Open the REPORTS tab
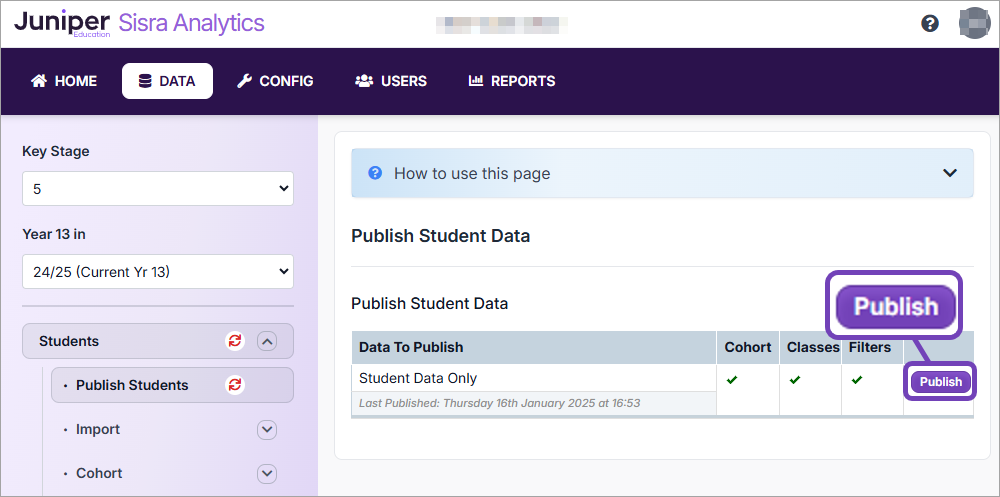The image size is (1000, 497). 512,81
